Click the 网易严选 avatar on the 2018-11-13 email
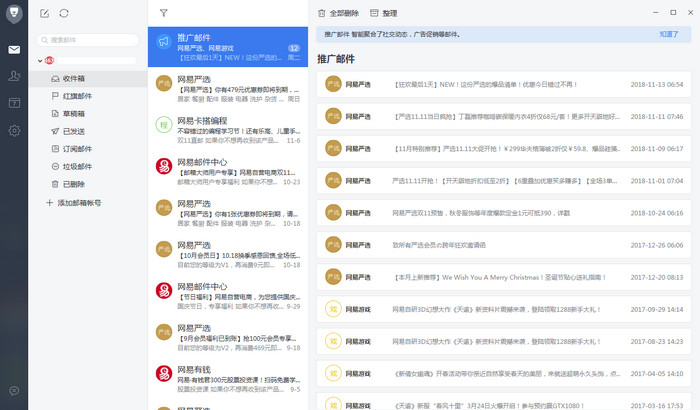700x410 pixels. click(x=333, y=84)
